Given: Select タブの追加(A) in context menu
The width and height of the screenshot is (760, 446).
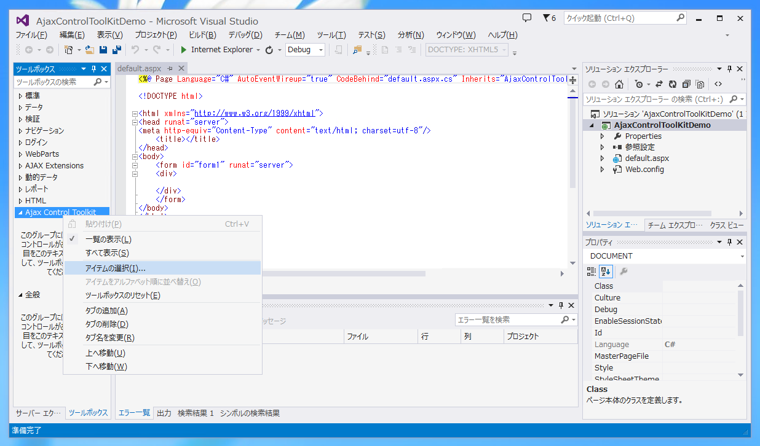Looking at the screenshot, I should click(162, 310).
